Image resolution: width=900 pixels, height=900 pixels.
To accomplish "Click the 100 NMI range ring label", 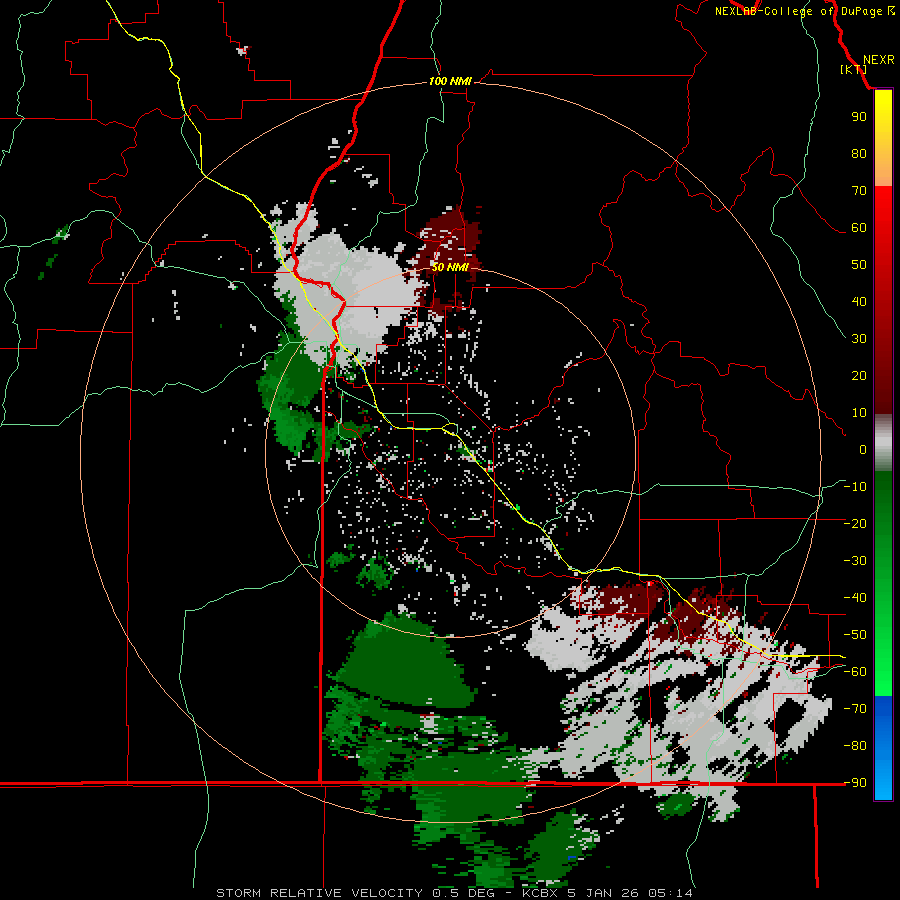I will pos(450,82).
